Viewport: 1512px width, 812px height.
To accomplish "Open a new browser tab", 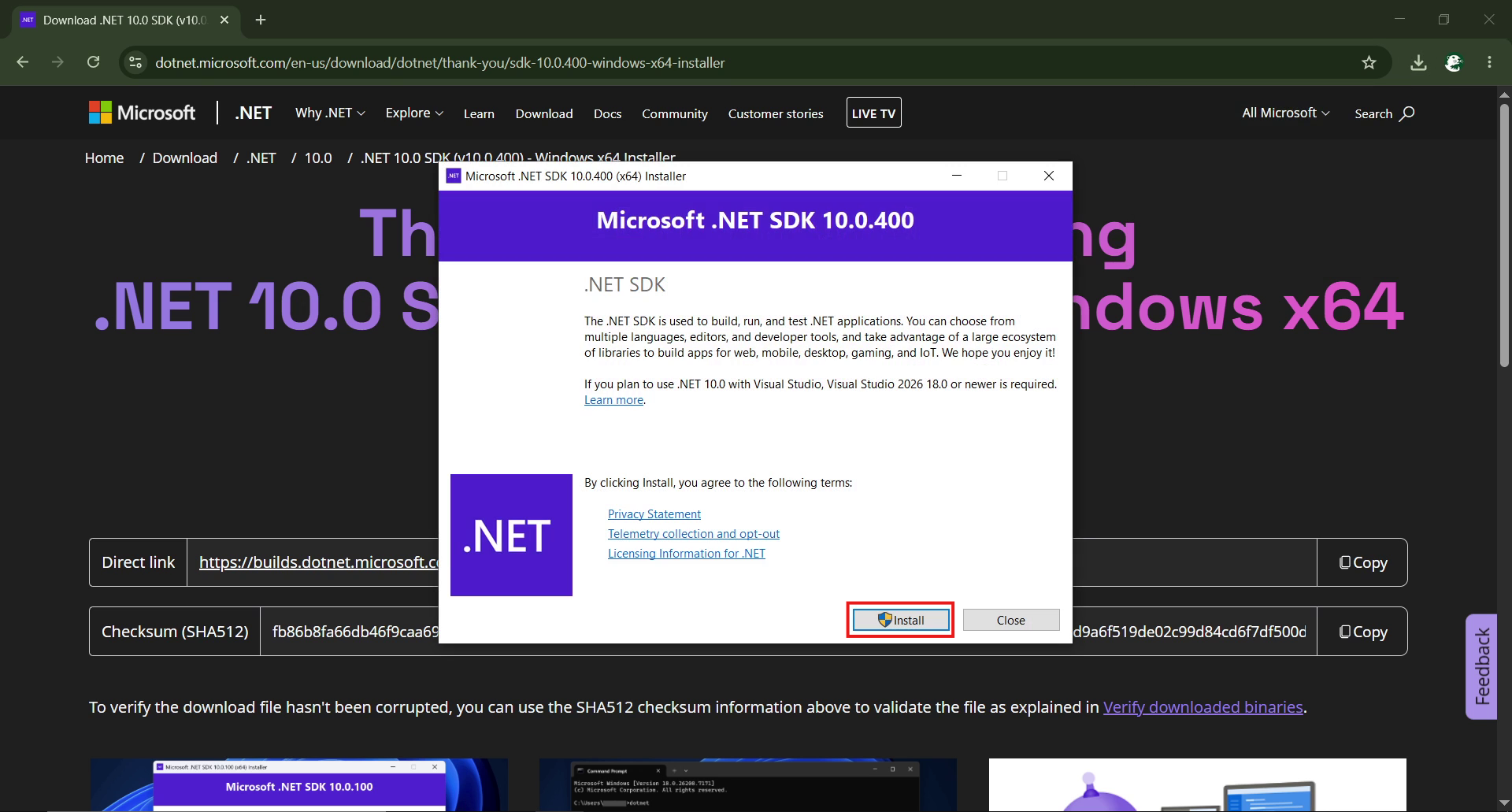I will 261,20.
